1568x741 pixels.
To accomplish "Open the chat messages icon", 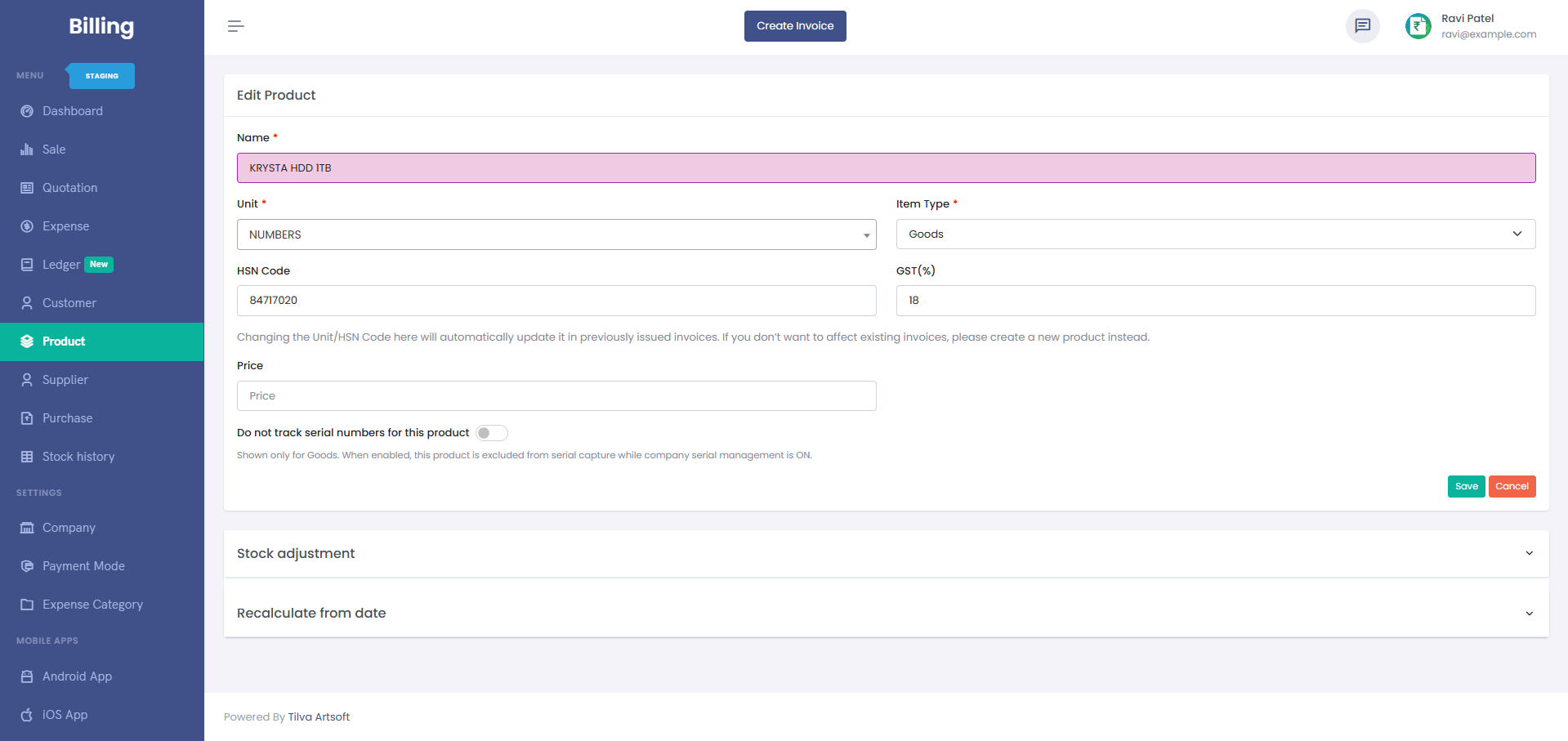I will tap(1362, 26).
